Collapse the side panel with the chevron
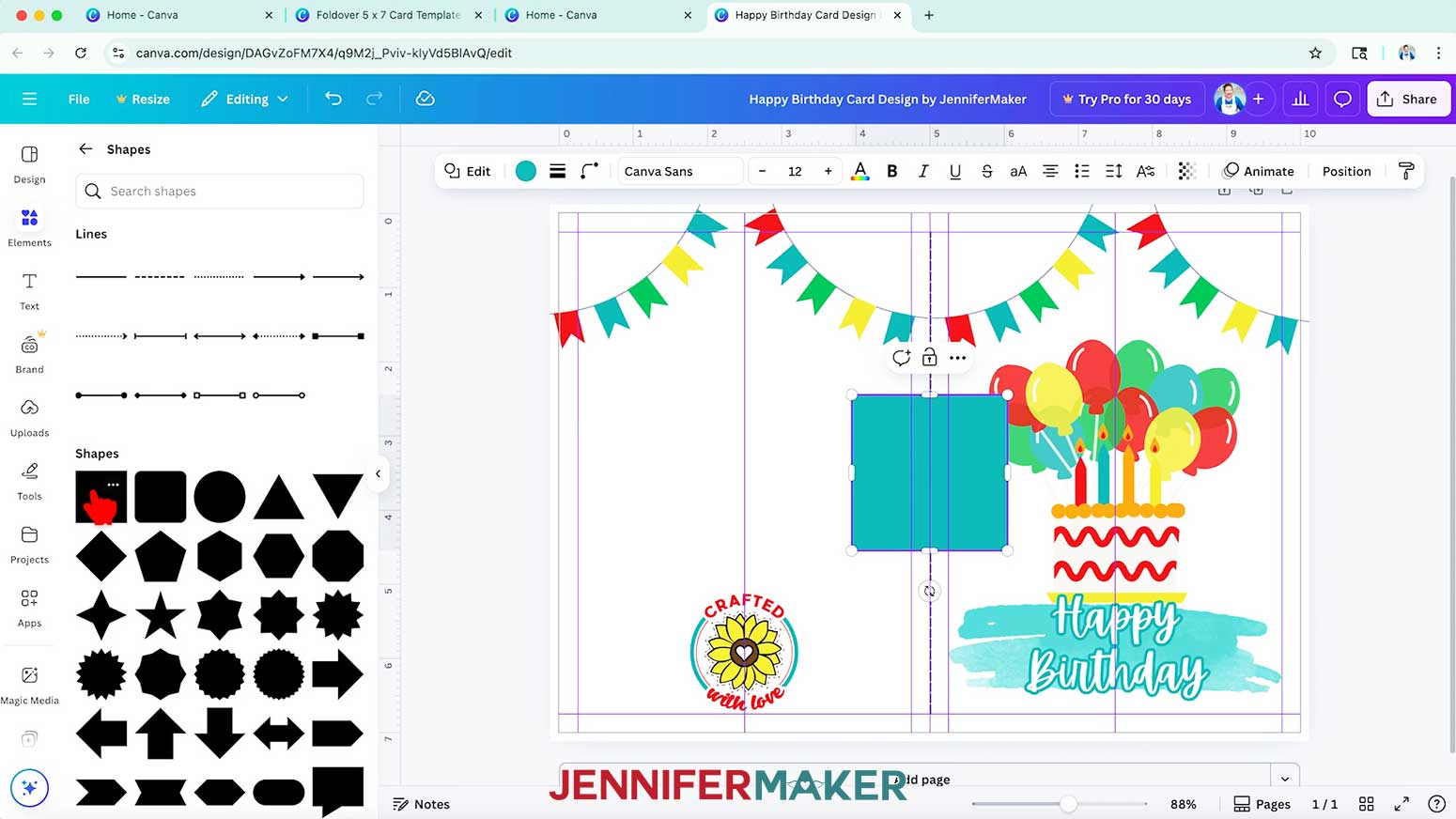1456x819 pixels. [378, 473]
